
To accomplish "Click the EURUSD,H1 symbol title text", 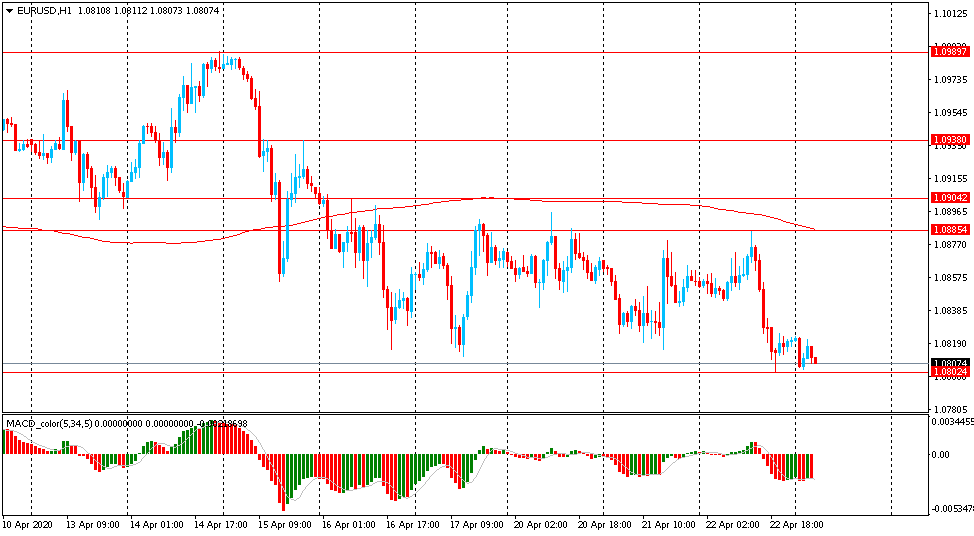I will (x=43, y=11).
